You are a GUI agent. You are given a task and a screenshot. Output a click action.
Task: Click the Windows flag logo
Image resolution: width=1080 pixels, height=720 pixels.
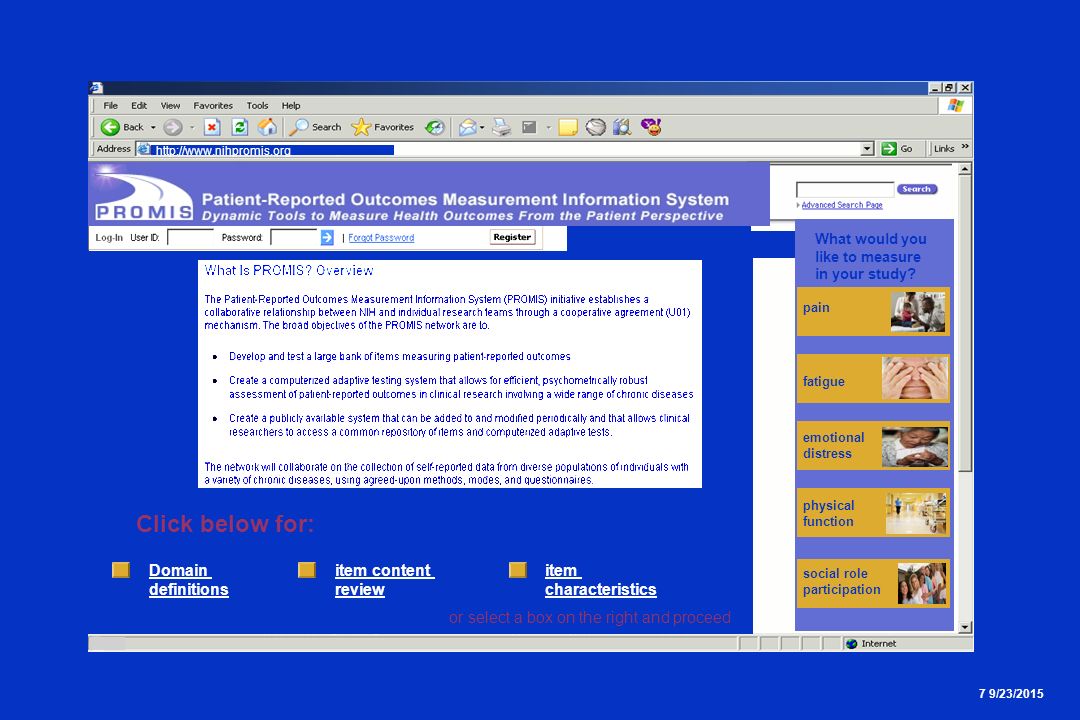pos(955,105)
